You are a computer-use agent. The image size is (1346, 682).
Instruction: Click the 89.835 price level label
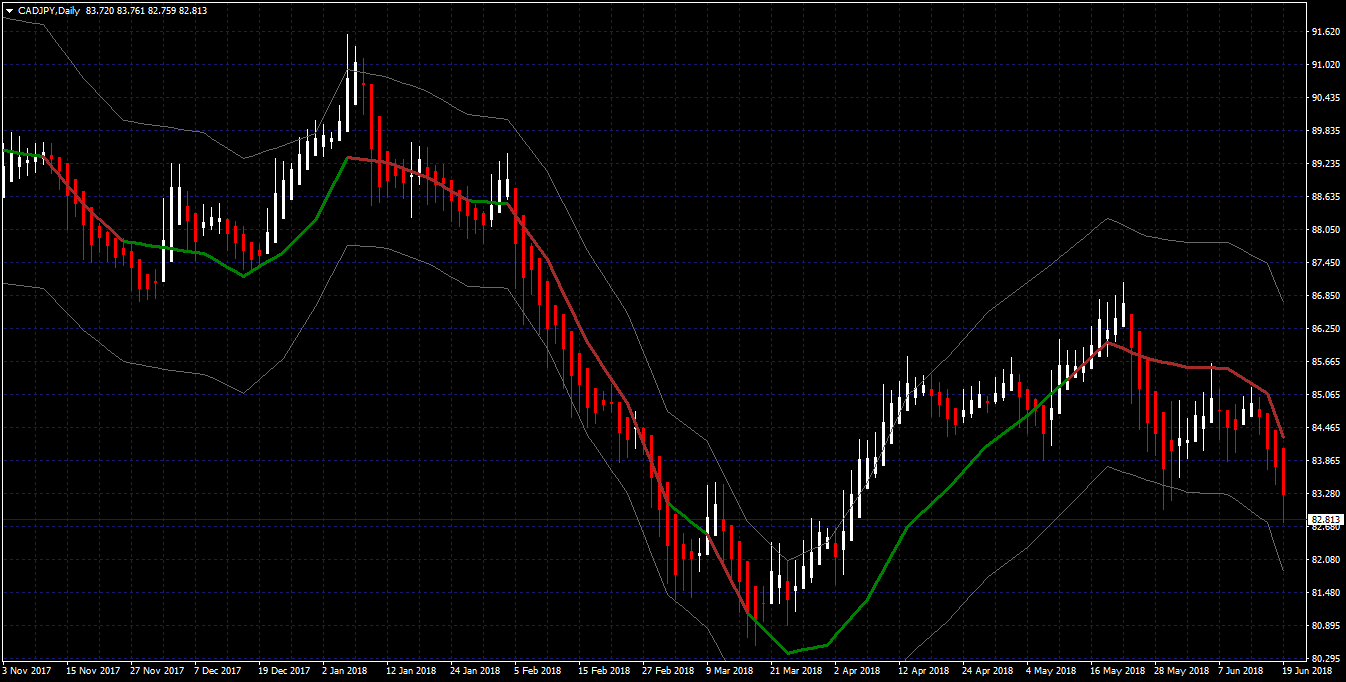[x=1325, y=131]
